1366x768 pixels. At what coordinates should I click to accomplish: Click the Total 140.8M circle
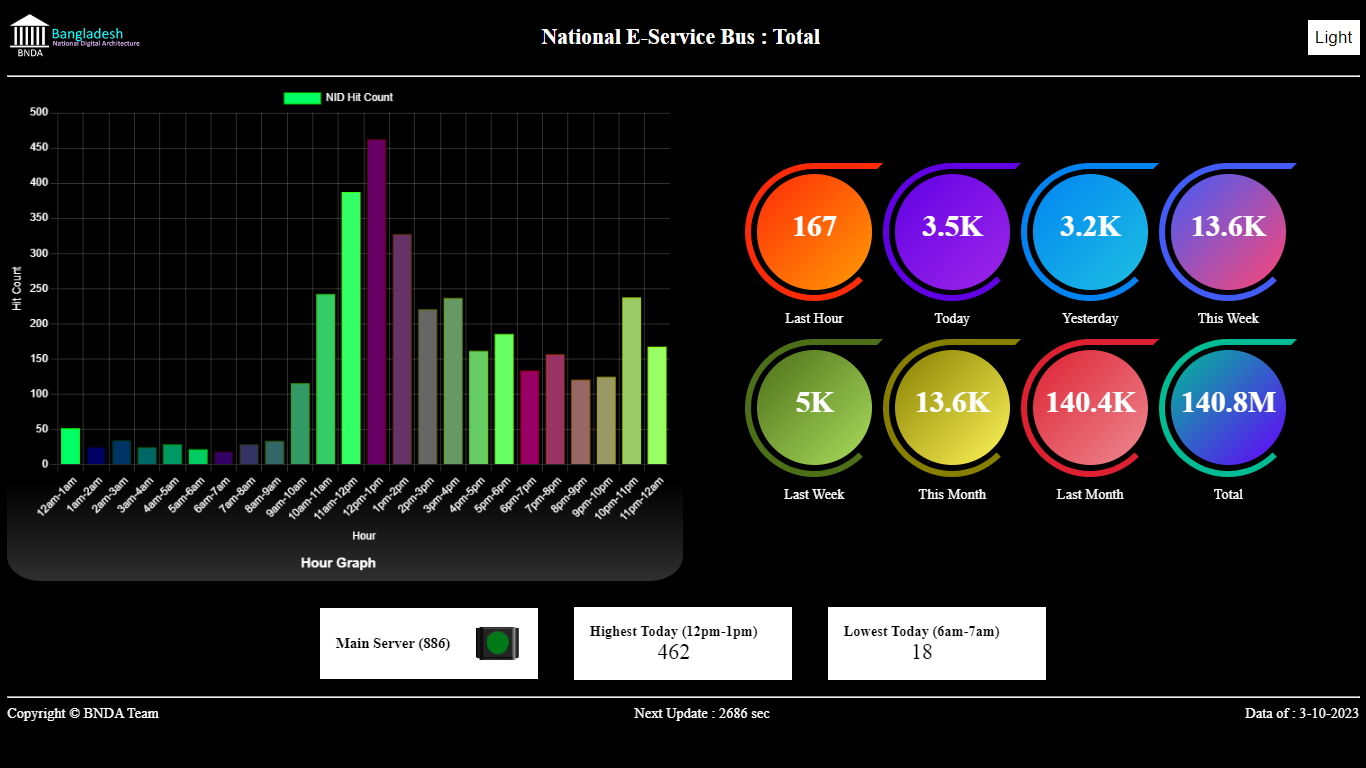click(x=1228, y=408)
